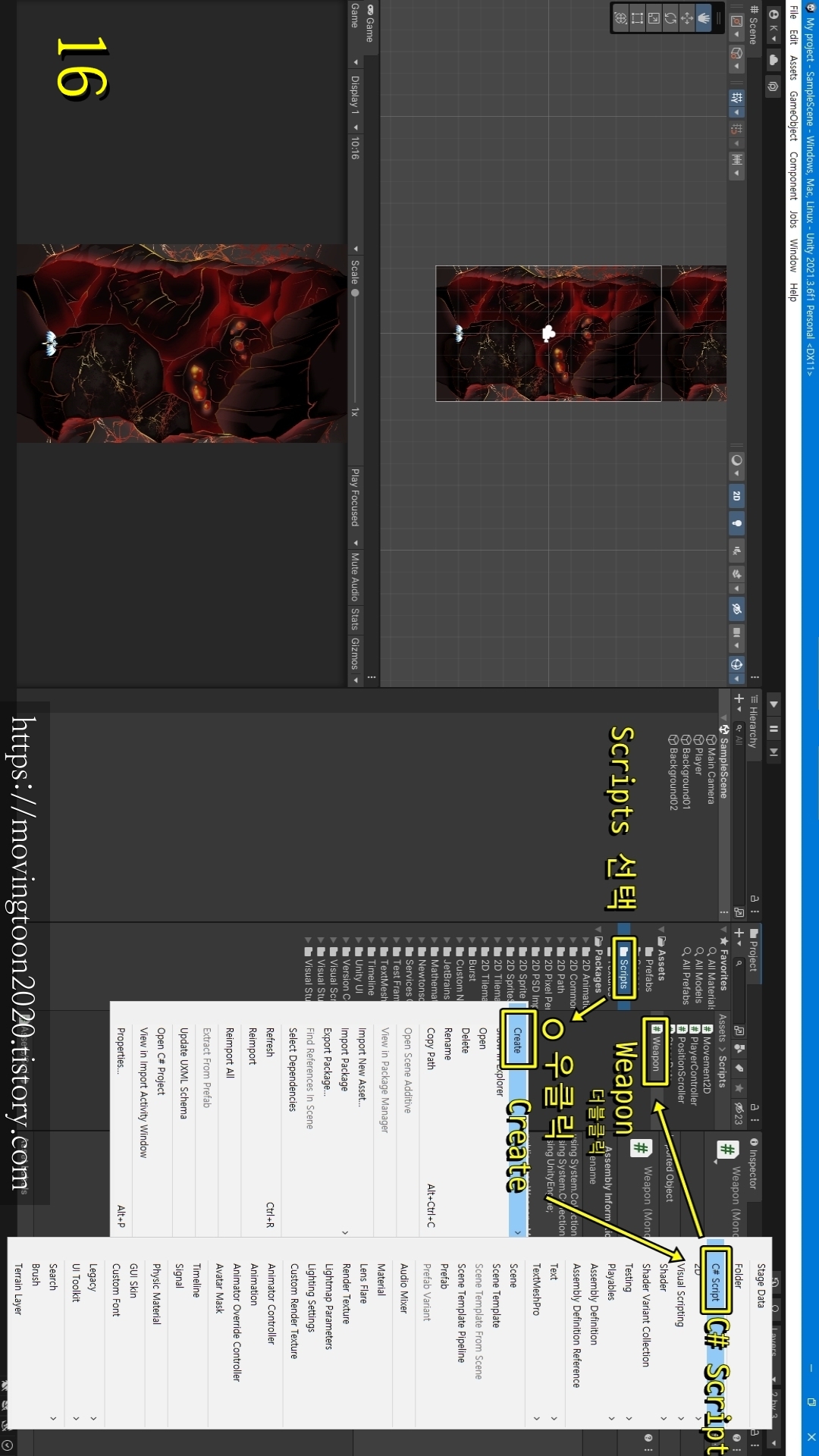The image size is (819, 1456).
Task: Click the Inspector script hash icon
Action: coord(727,1151)
